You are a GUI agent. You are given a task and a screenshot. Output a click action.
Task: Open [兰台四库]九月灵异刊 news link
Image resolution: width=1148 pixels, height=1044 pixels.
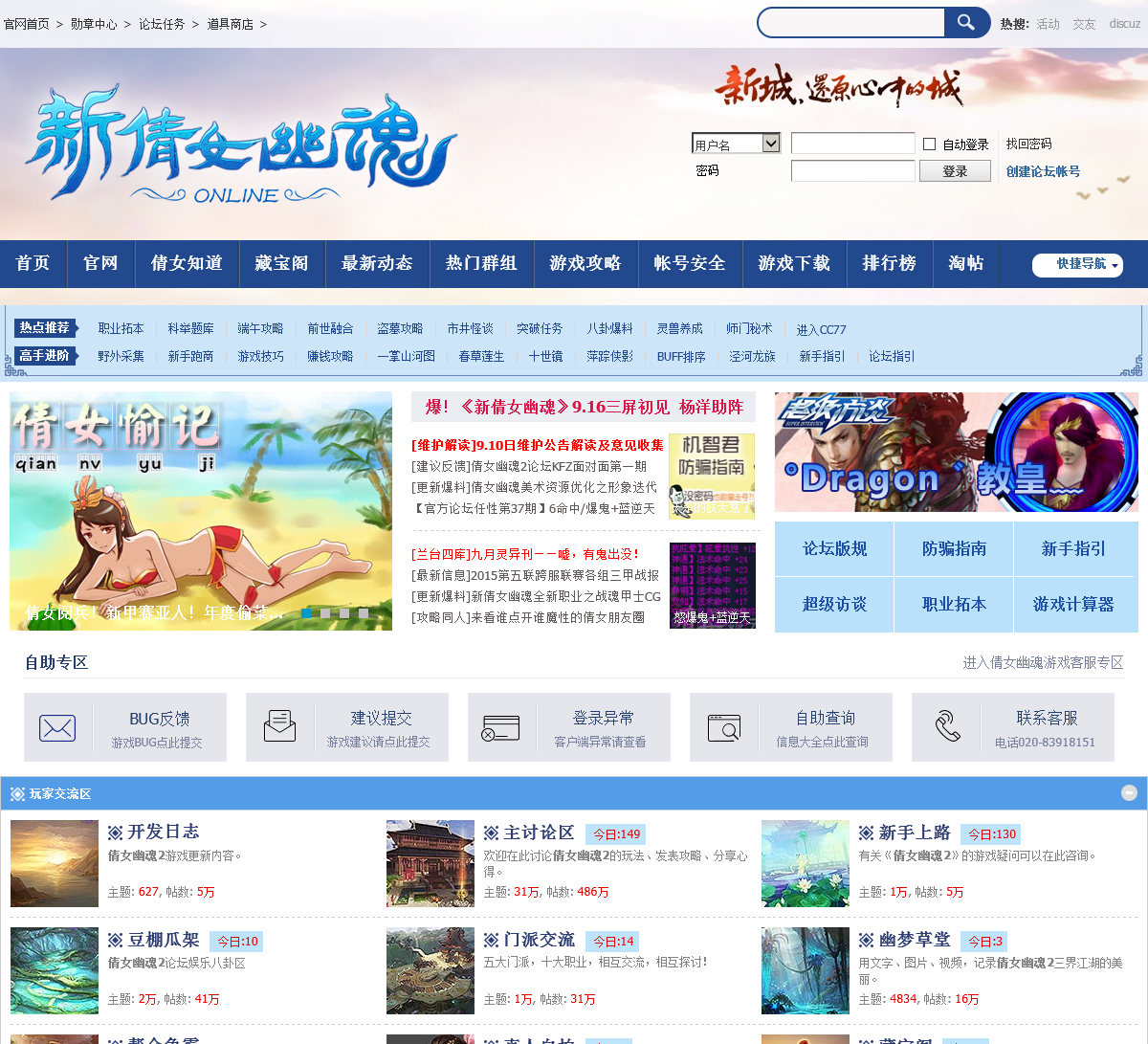[525, 554]
